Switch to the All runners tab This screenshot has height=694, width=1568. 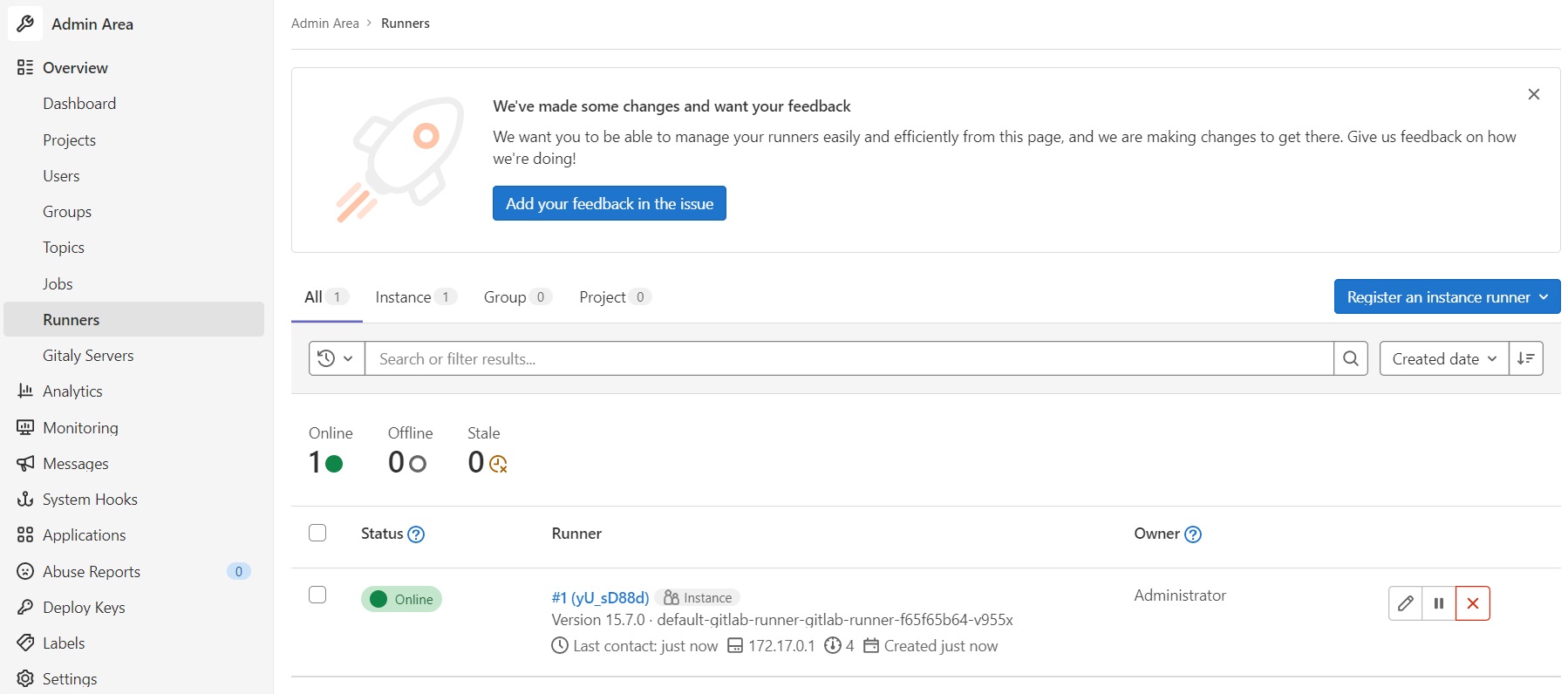327,297
